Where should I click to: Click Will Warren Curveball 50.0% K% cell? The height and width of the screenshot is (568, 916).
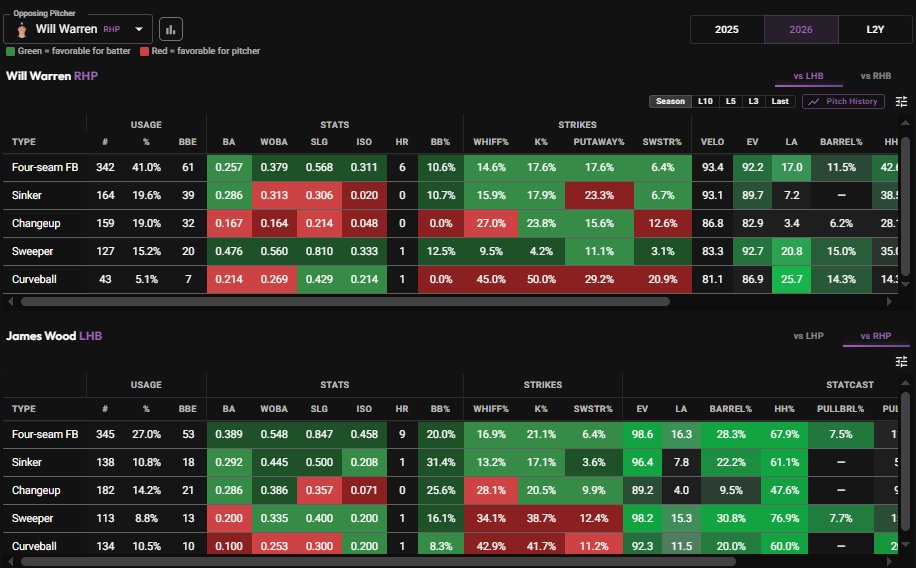pos(541,280)
